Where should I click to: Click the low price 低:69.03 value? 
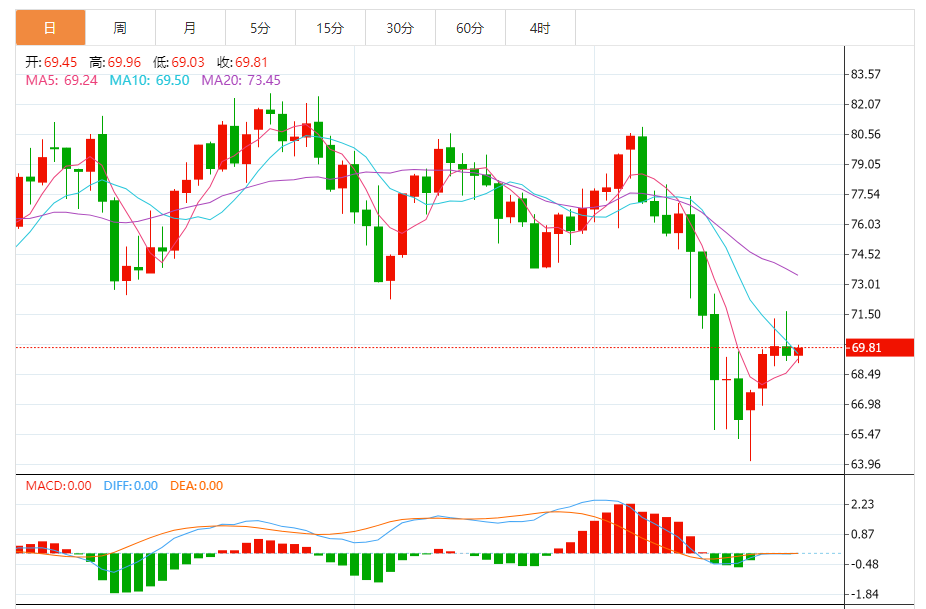pyautogui.click(x=179, y=62)
